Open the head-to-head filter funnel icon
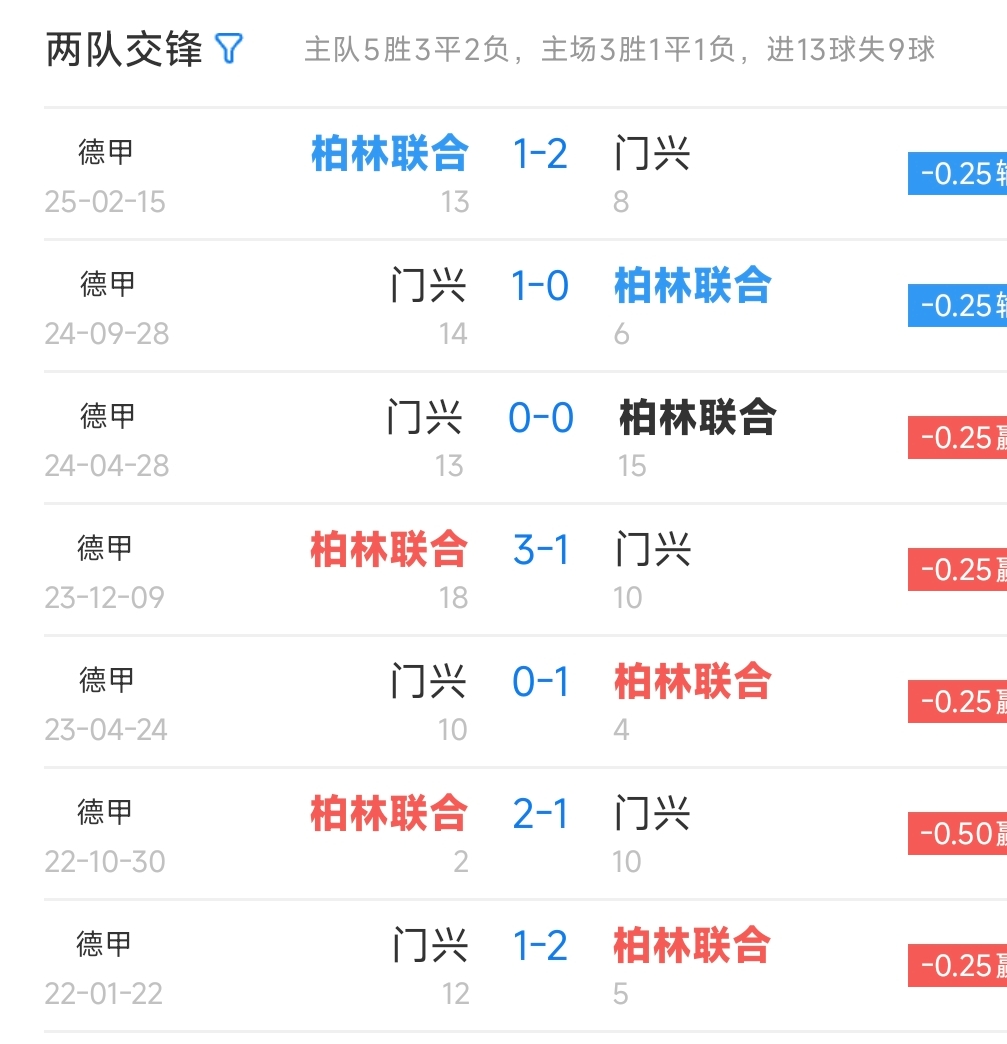 [x=230, y=49]
